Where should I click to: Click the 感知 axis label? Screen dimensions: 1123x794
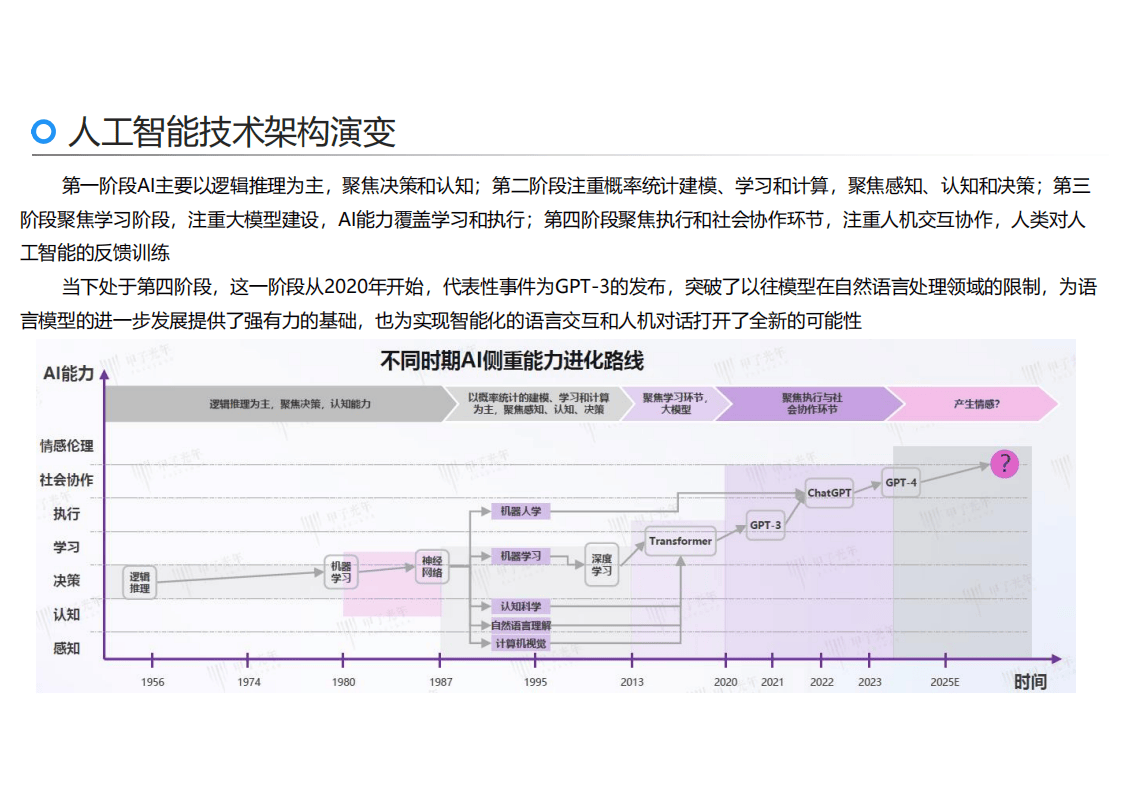click(67, 648)
